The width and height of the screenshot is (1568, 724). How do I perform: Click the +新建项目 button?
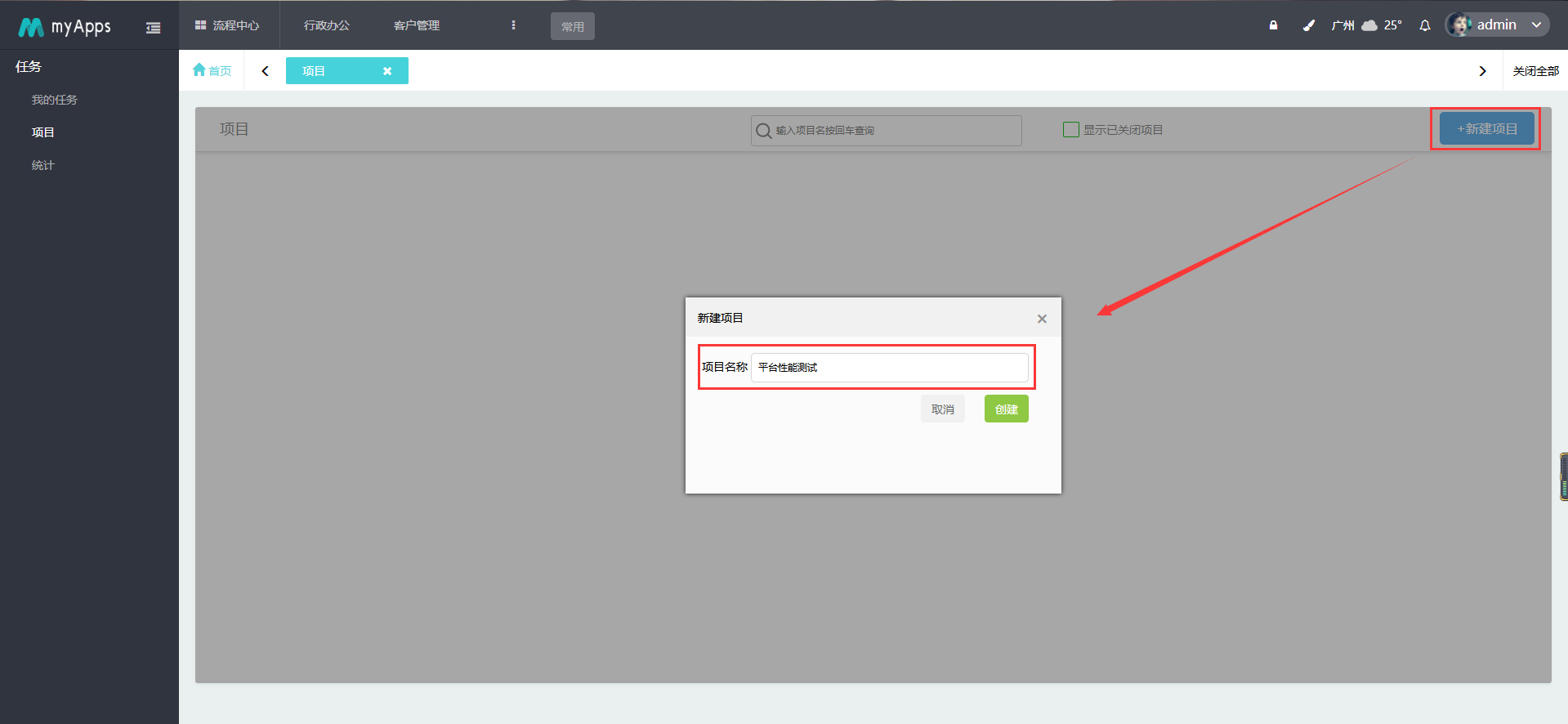coord(1487,129)
